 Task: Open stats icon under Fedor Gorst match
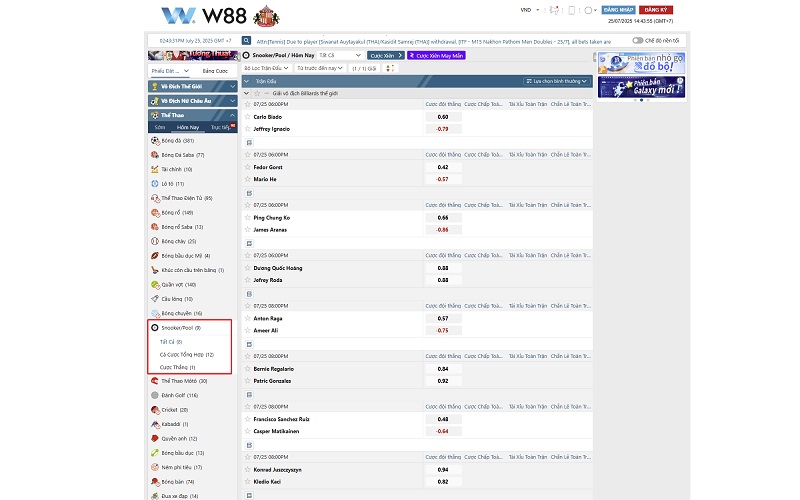[x=249, y=193]
